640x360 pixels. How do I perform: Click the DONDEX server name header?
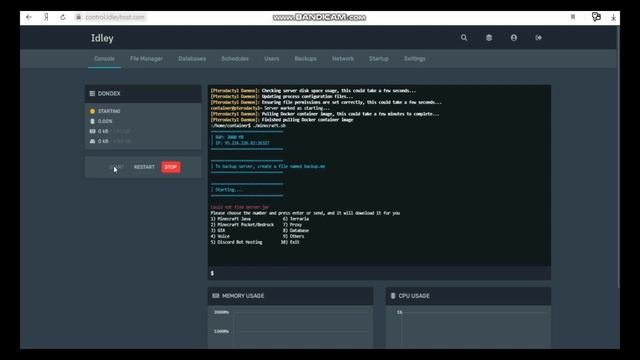tap(109, 93)
